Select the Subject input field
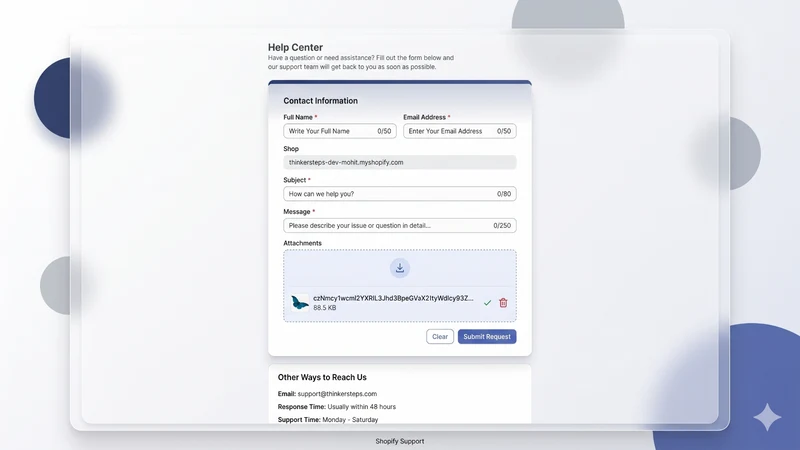The image size is (800, 450). [x=399, y=194]
